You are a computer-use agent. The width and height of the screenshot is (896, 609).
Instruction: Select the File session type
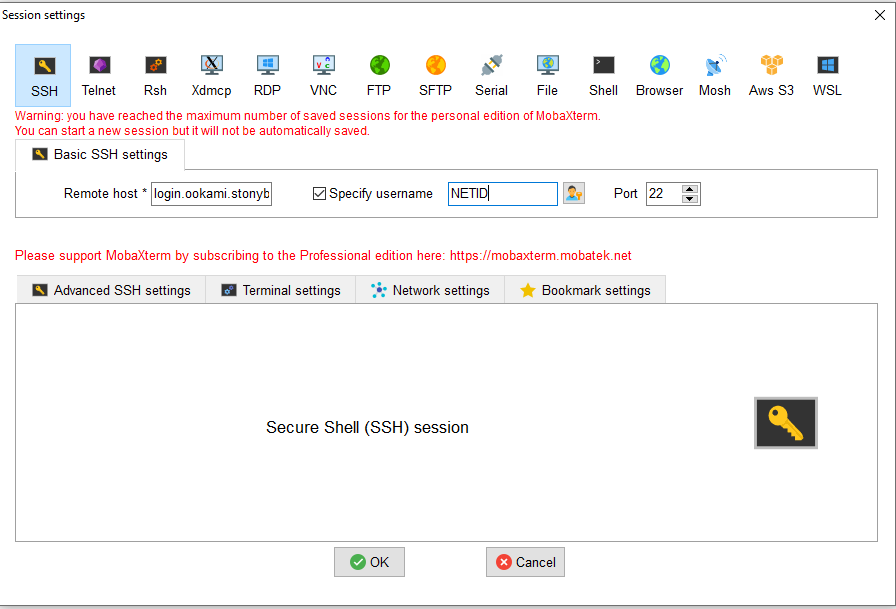[547, 75]
